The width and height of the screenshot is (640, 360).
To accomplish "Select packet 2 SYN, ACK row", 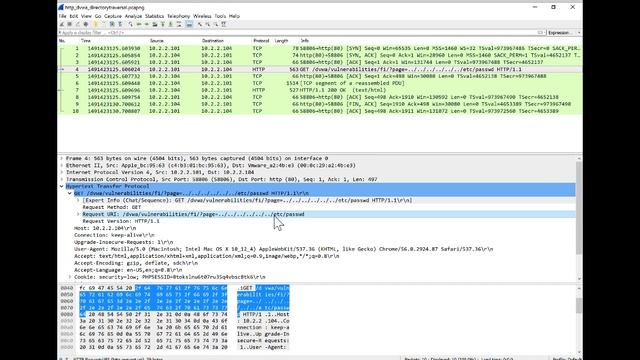I will click(x=320, y=55).
